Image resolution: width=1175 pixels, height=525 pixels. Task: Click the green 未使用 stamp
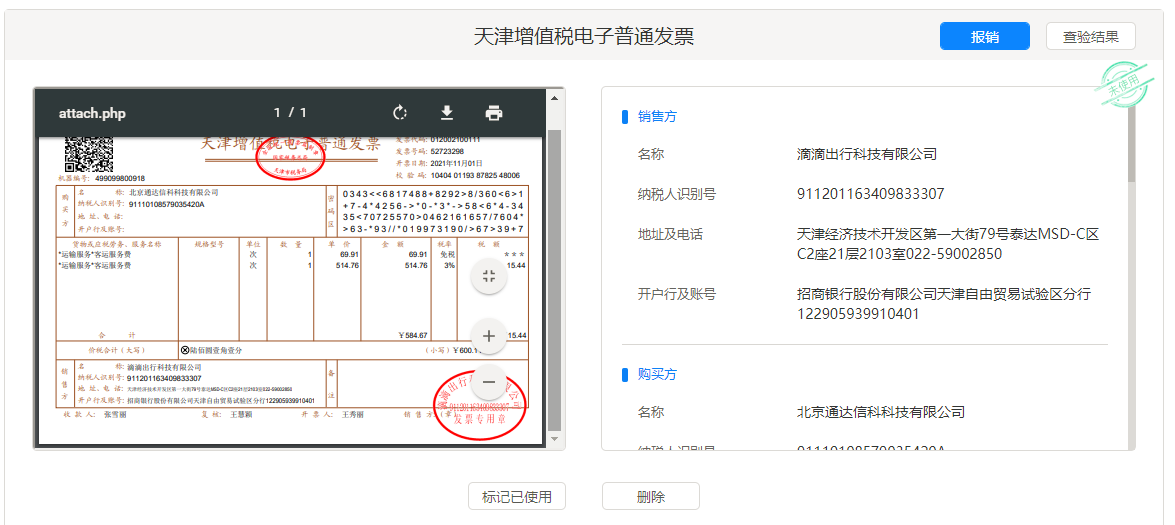[x=1122, y=82]
